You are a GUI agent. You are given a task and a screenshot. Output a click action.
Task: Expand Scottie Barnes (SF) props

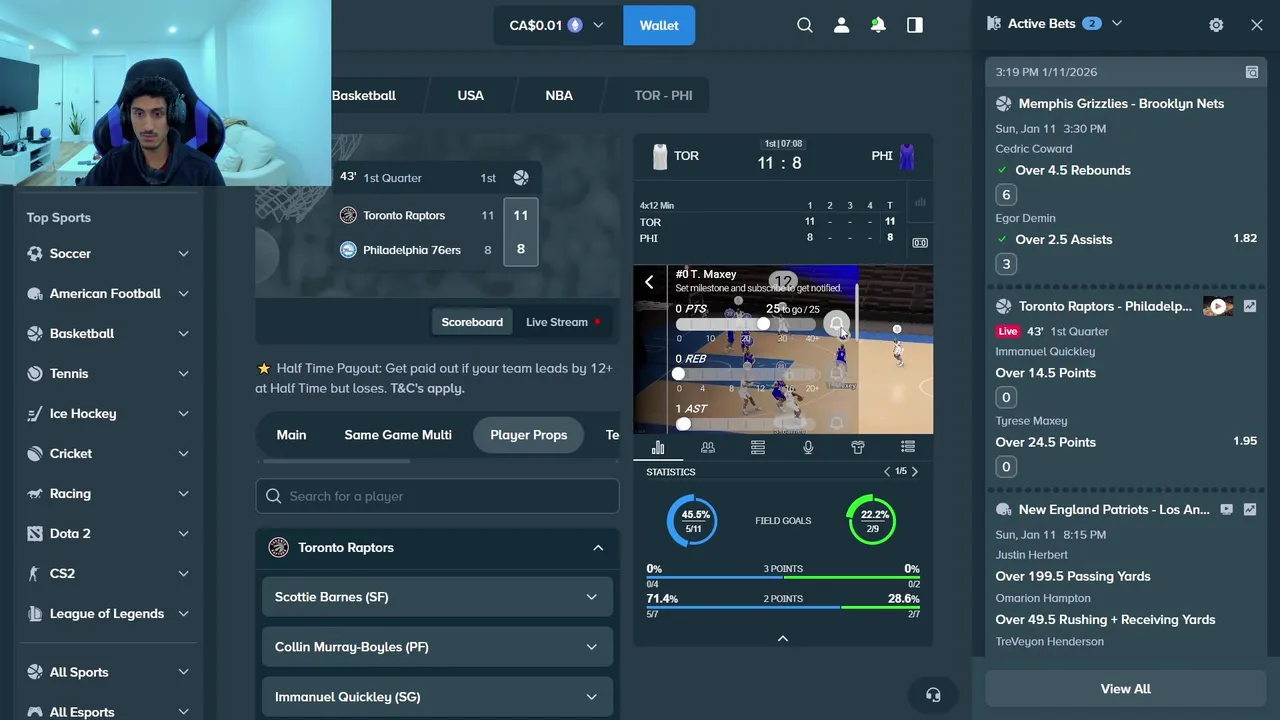click(437, 597)
